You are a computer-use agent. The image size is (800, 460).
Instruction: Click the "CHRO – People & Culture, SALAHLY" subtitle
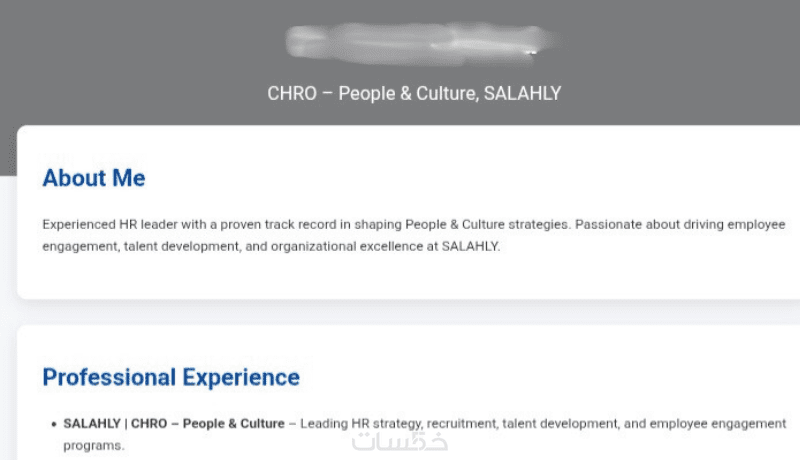coord(414,94)
